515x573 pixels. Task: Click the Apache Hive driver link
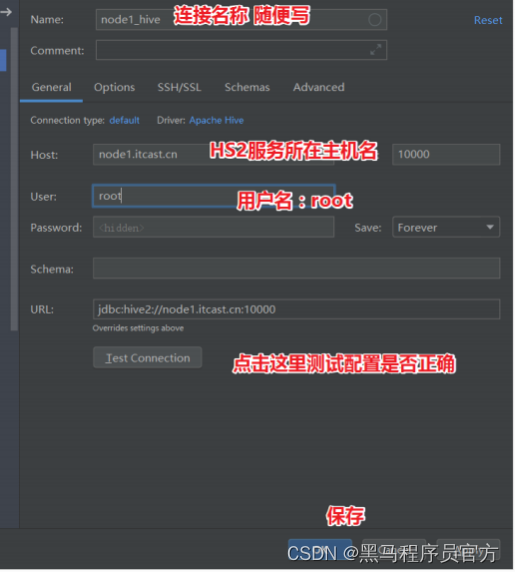pos(216,120)
